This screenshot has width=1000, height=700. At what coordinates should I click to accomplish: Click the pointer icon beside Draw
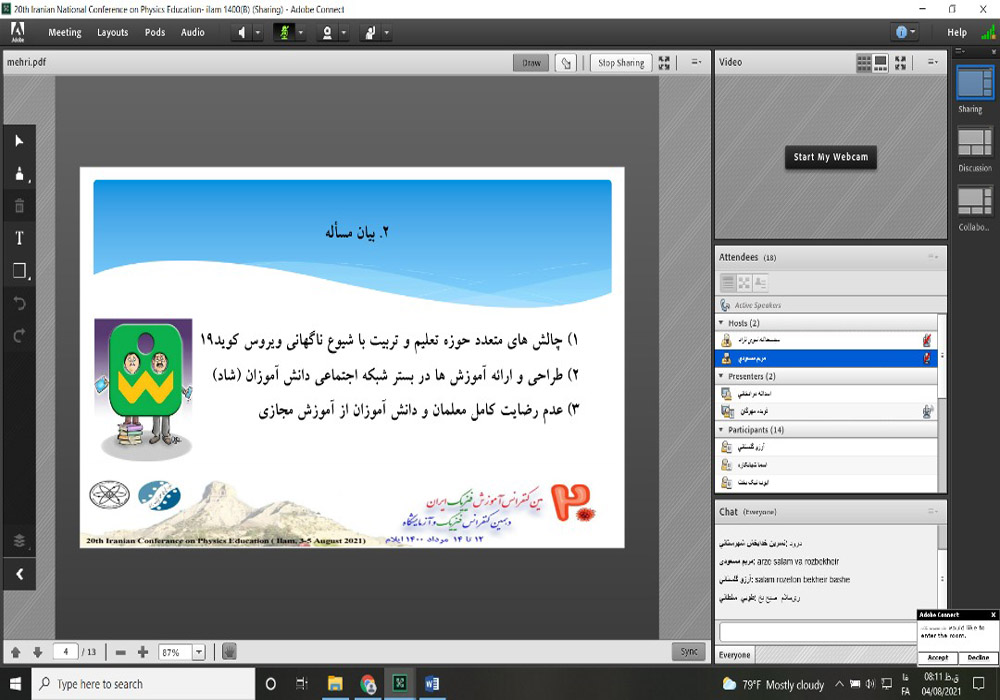click(x=566, y=63)
